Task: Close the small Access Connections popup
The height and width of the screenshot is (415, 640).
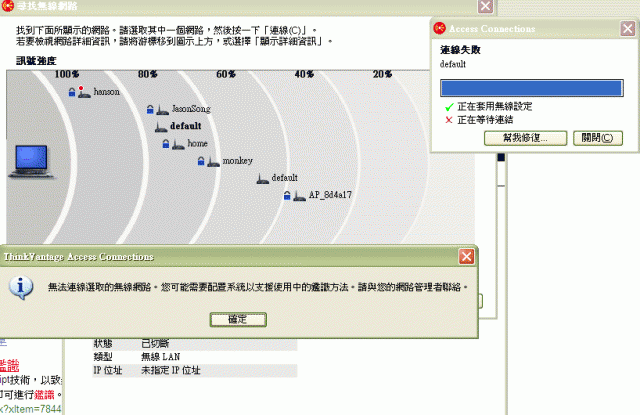Action: (x=627, y=29)
